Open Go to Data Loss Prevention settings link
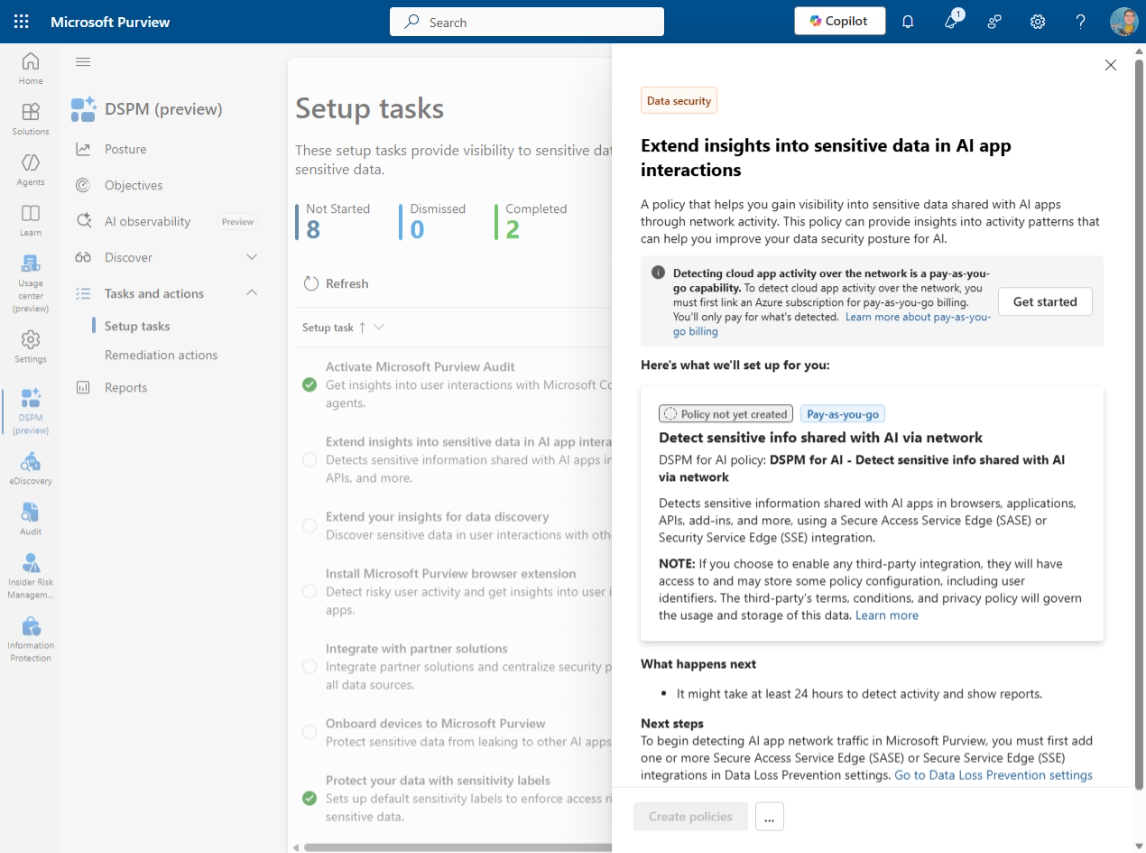 pyautogui.click(x=993, y=775)
